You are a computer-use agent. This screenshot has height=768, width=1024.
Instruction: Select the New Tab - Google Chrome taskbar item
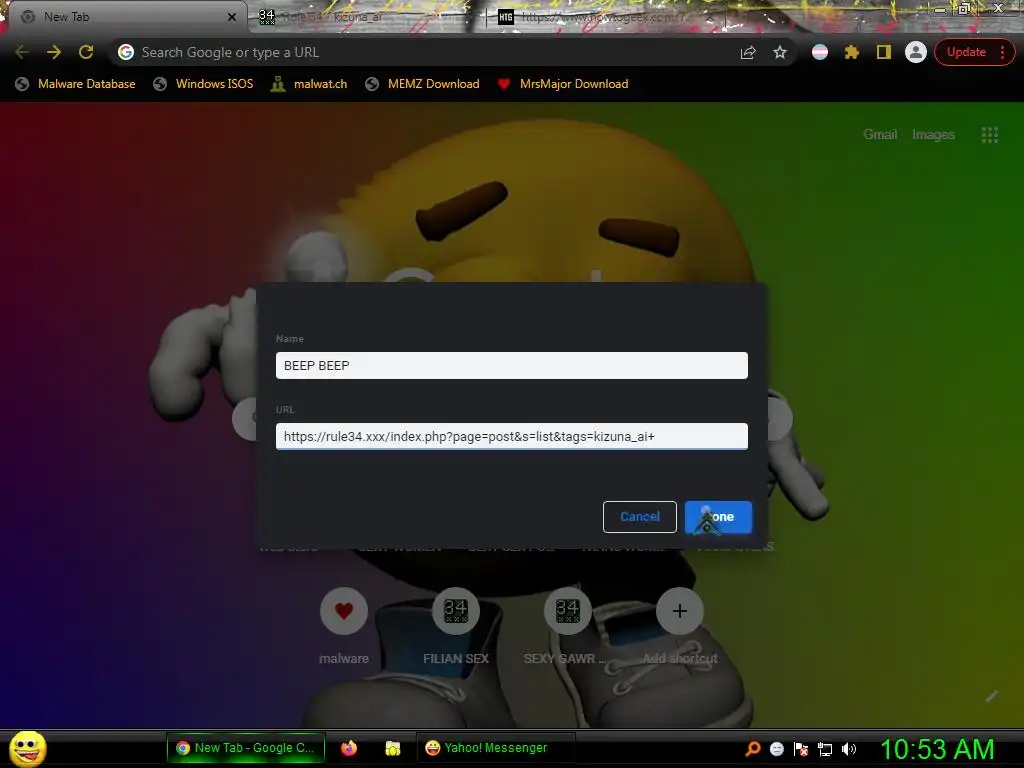point(246,748)
